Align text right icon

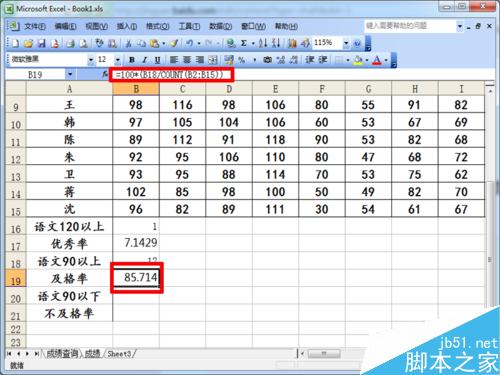199,60
